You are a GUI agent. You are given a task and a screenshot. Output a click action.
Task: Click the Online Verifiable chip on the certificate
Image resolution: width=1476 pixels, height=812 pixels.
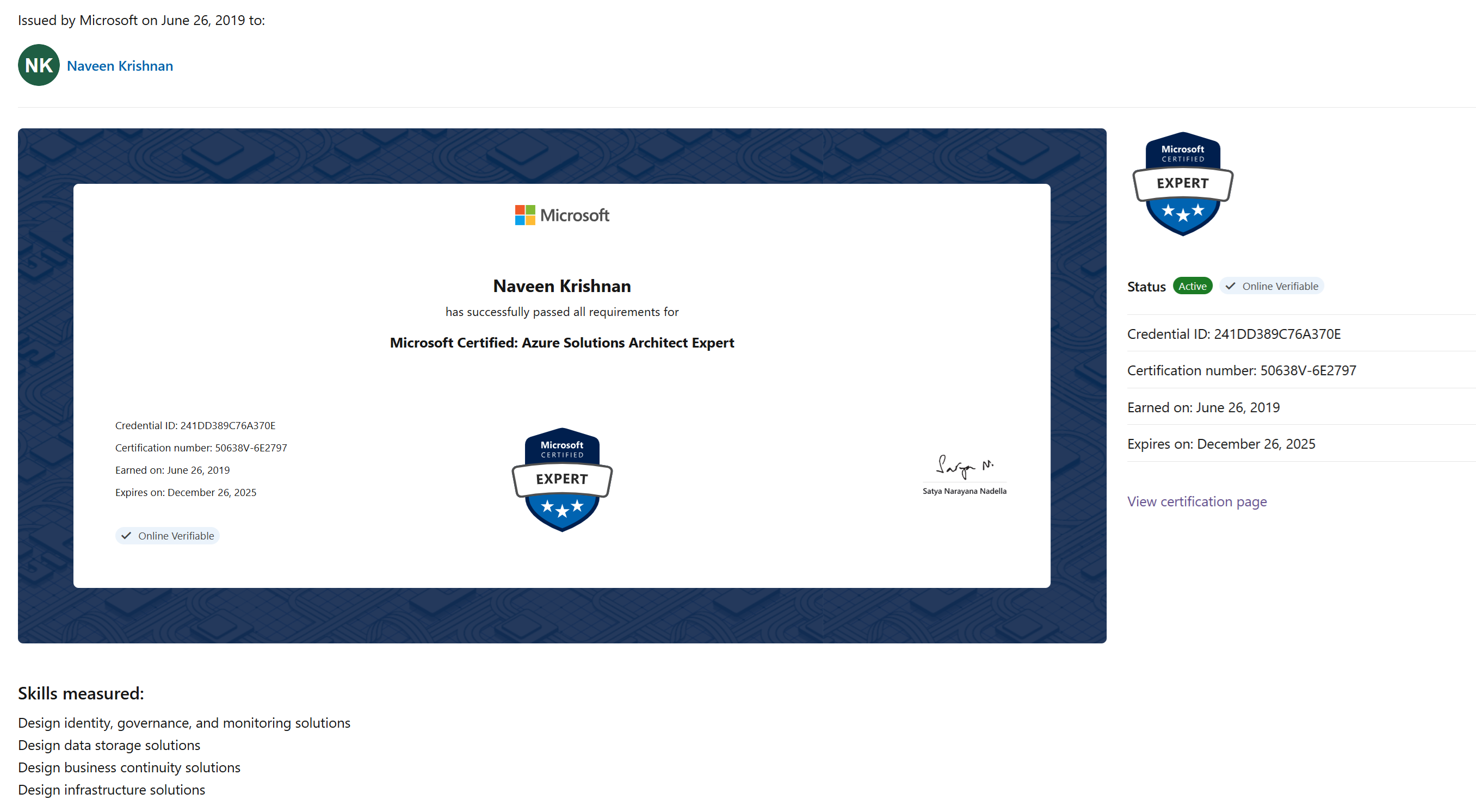[x=168, y=536]
